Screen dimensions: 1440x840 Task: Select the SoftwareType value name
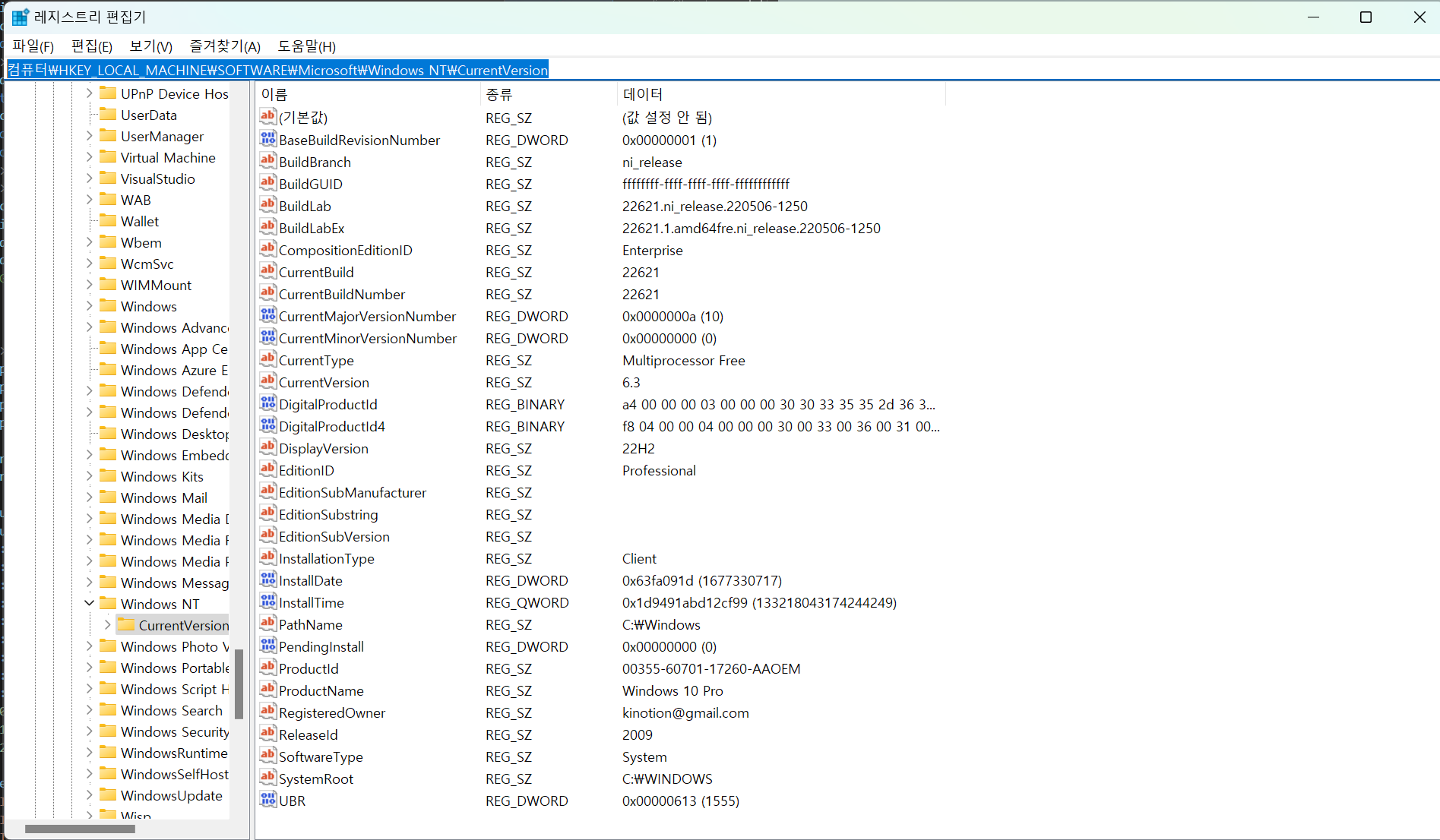321,756
